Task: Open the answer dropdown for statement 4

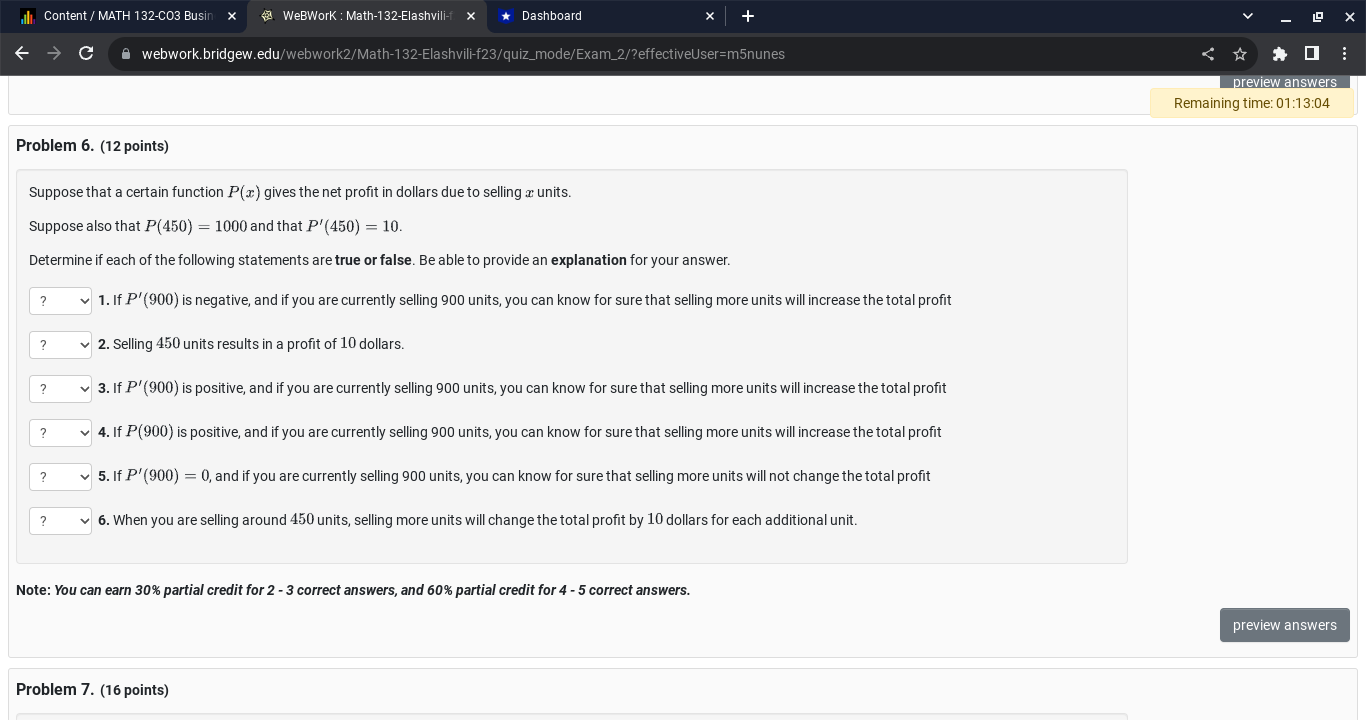Action: tap(60, 433)
